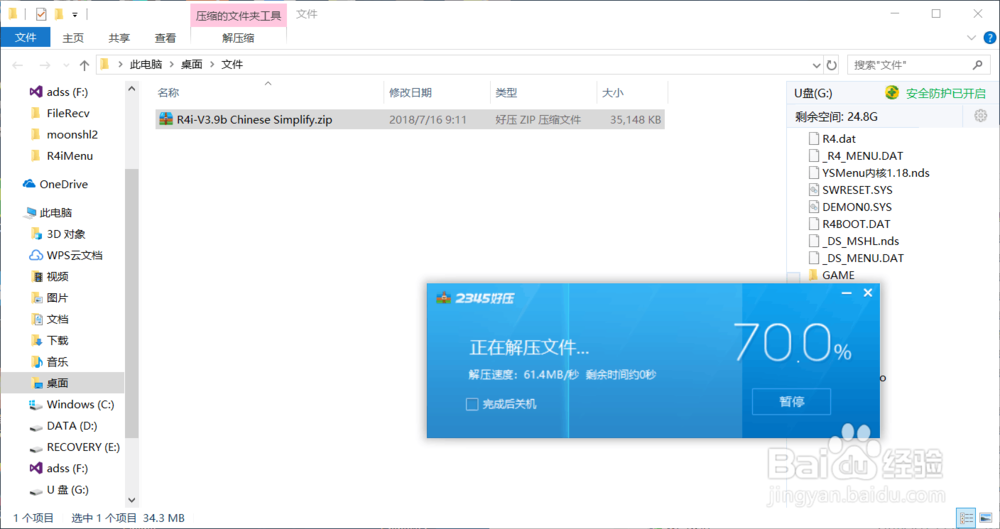Click the navigation pane scroll up arrow
1000x529 pixels.
pos(131,89)
